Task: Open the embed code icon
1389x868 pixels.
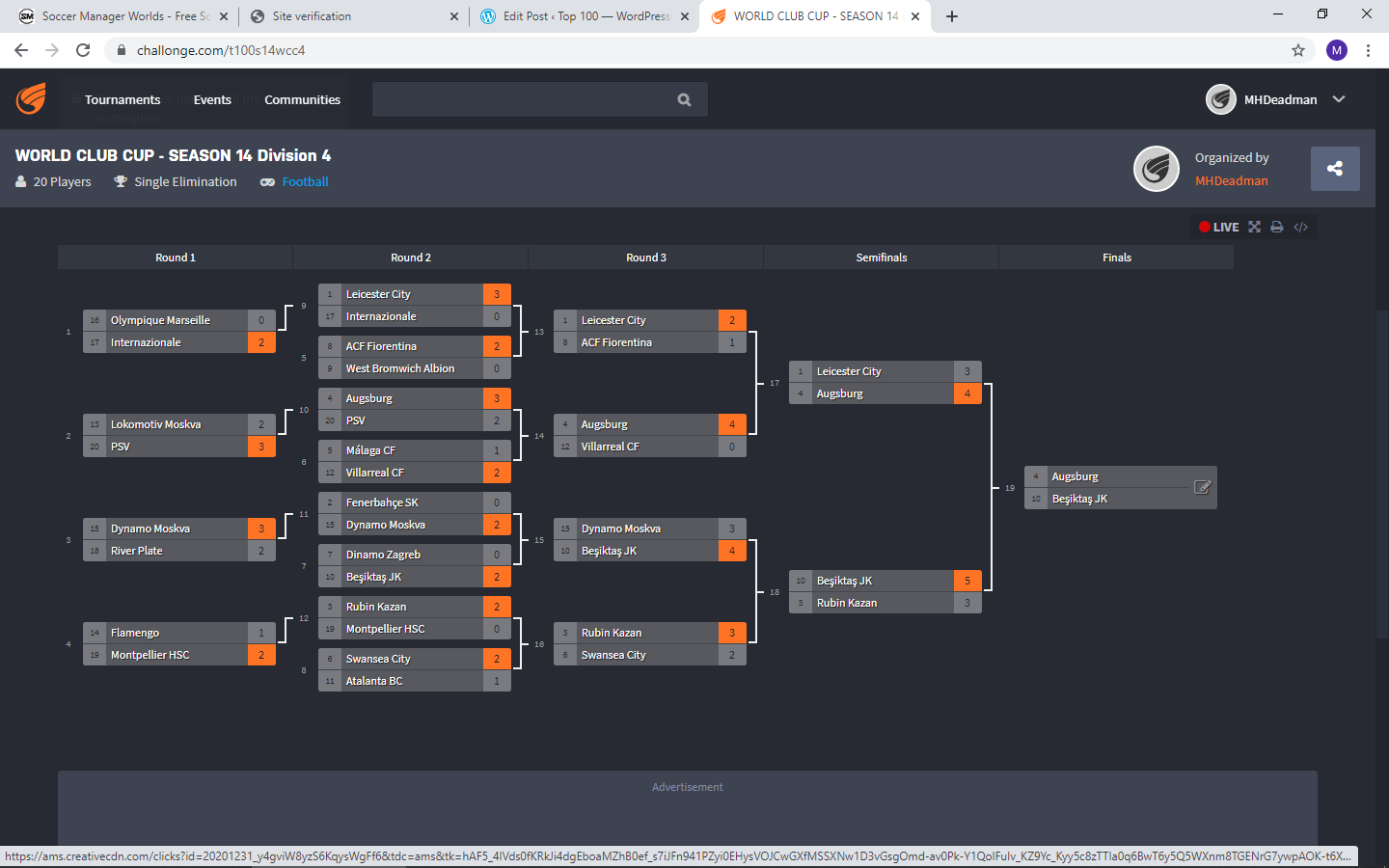Action: pos(1300,228)
